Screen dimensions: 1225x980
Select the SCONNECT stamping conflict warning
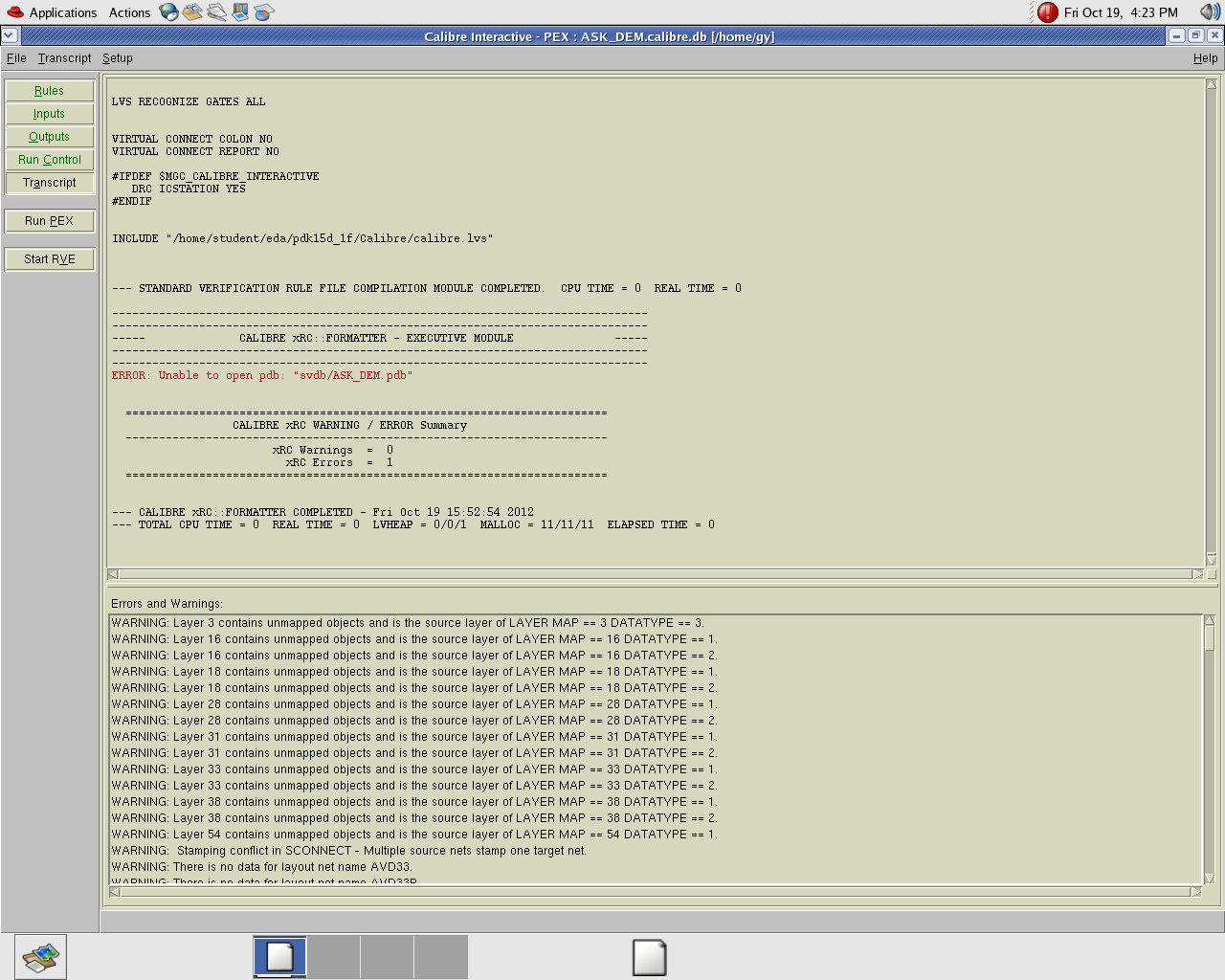click(x=349, y=851)
